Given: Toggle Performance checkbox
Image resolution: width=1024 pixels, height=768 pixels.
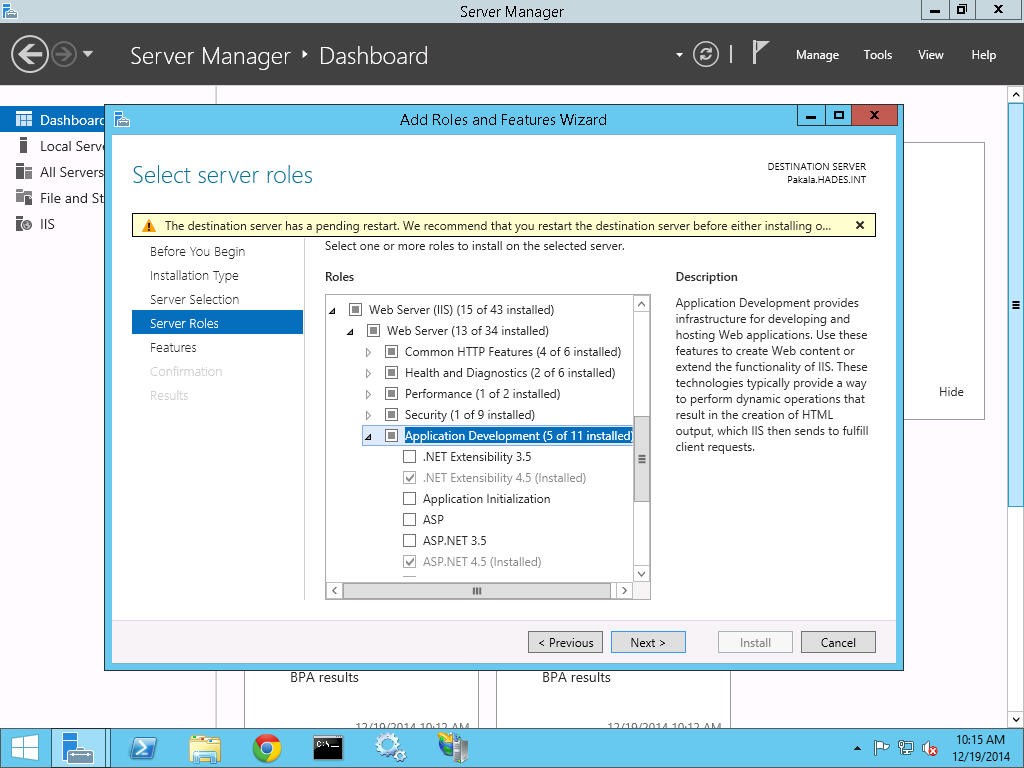Looking at the screenshot, I should pyautogui.click(x=391, y=393).
